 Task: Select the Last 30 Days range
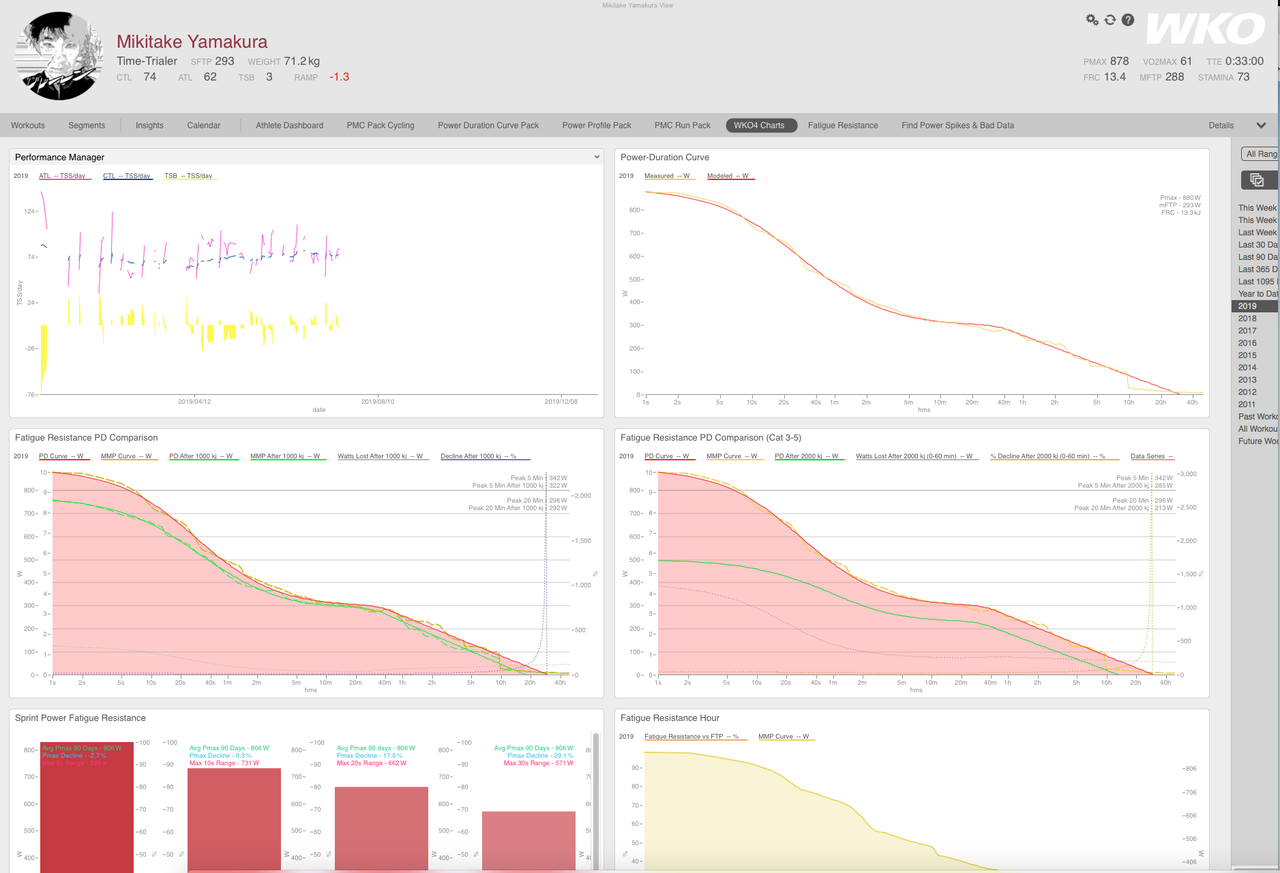[1257, 245]
